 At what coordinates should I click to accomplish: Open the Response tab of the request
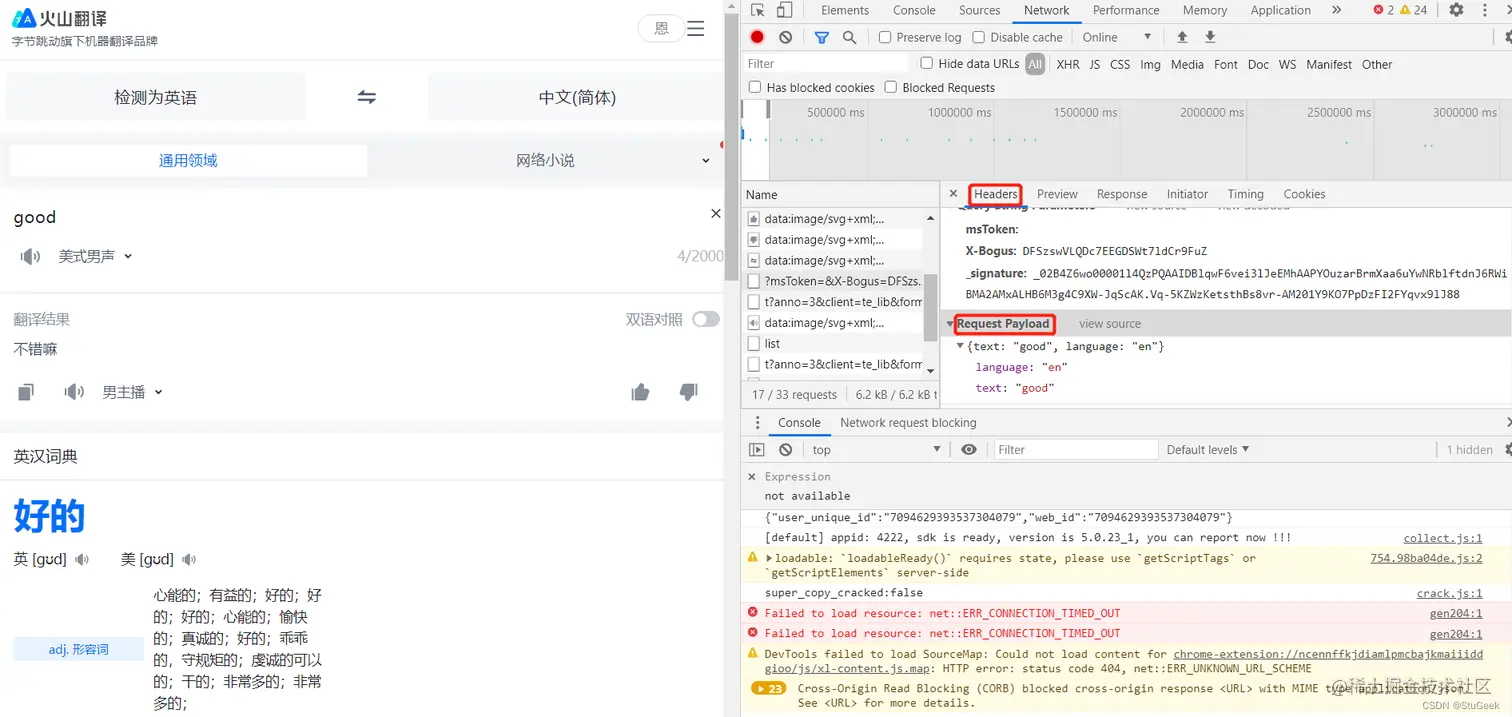[1122, 194]
